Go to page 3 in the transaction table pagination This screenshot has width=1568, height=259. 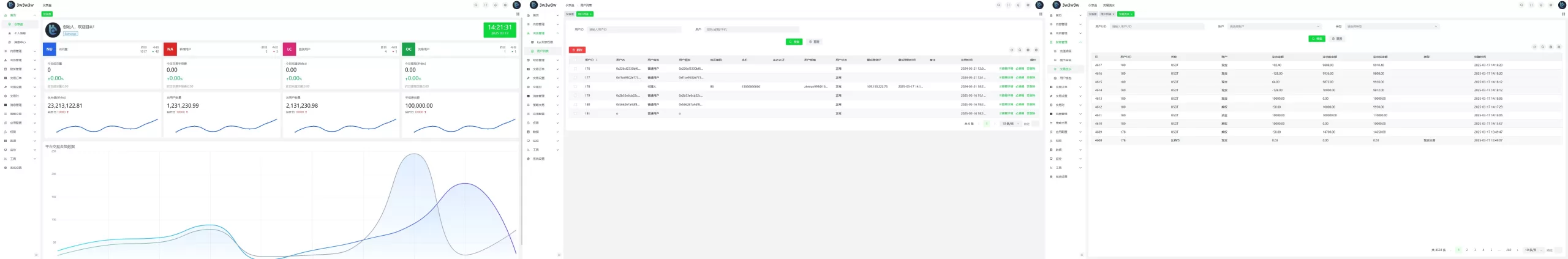click(x=1475, y=250)
